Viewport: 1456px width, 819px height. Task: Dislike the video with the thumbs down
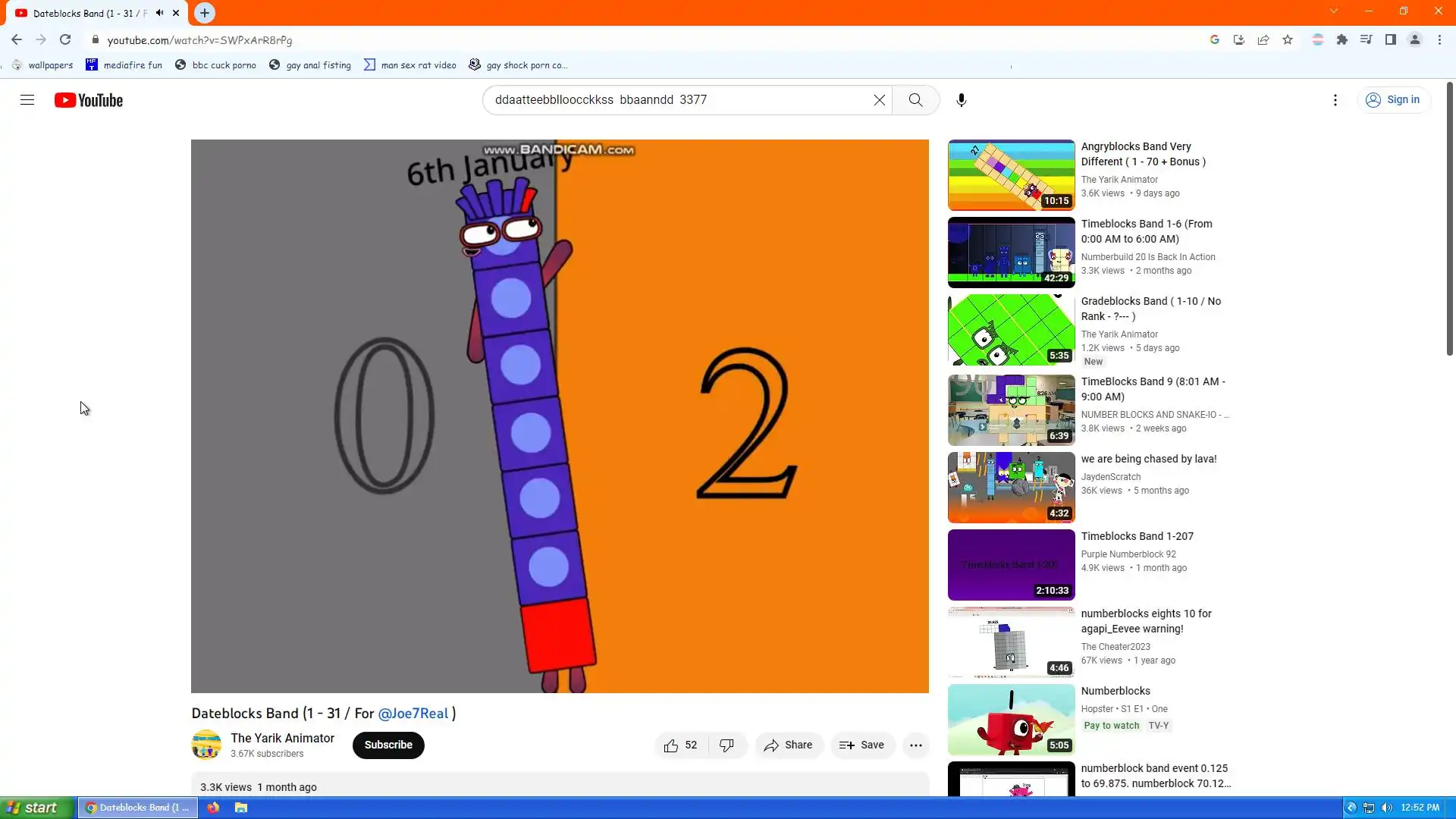(726, 745)
